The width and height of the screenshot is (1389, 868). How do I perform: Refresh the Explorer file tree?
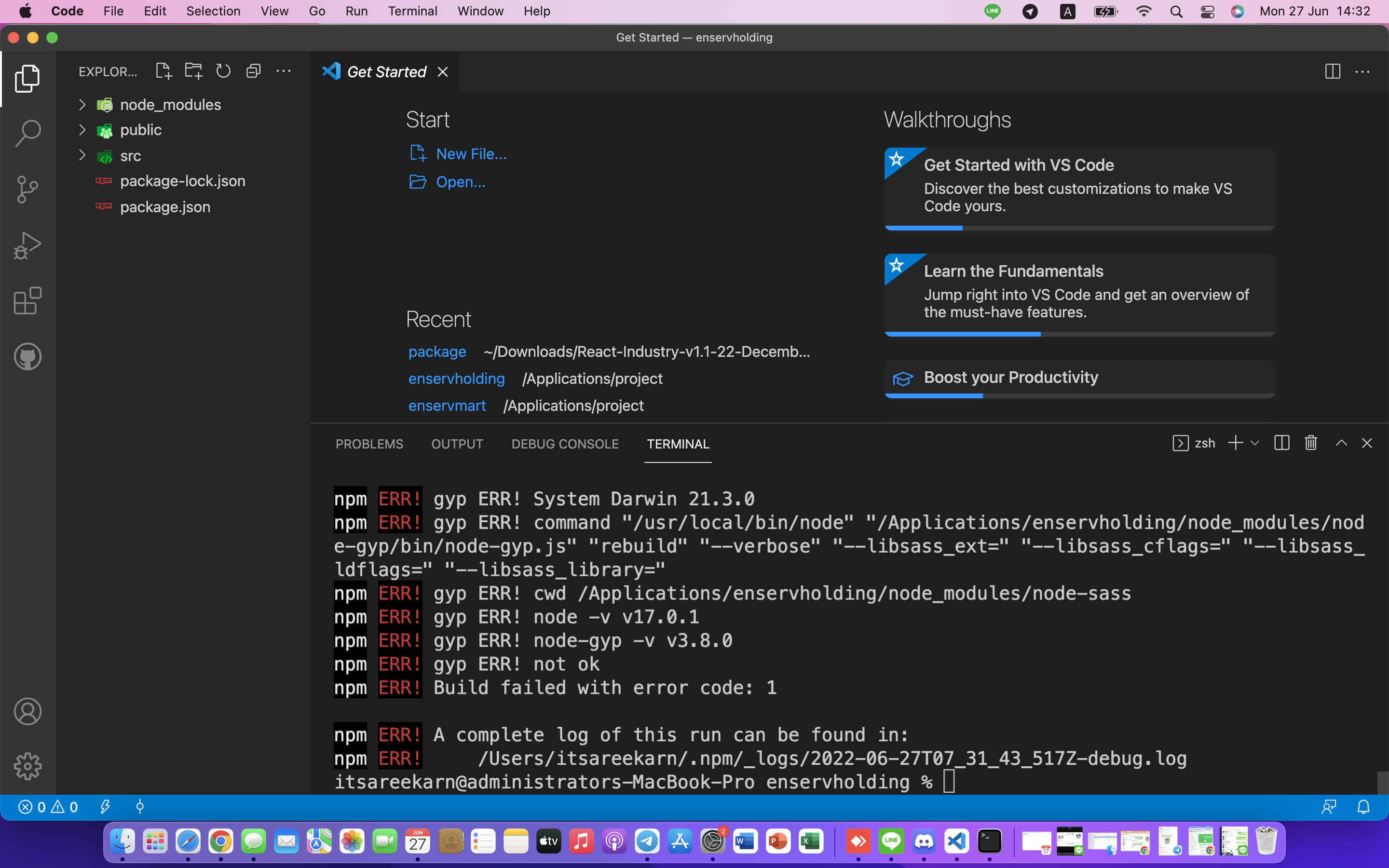tap(223, 72)
